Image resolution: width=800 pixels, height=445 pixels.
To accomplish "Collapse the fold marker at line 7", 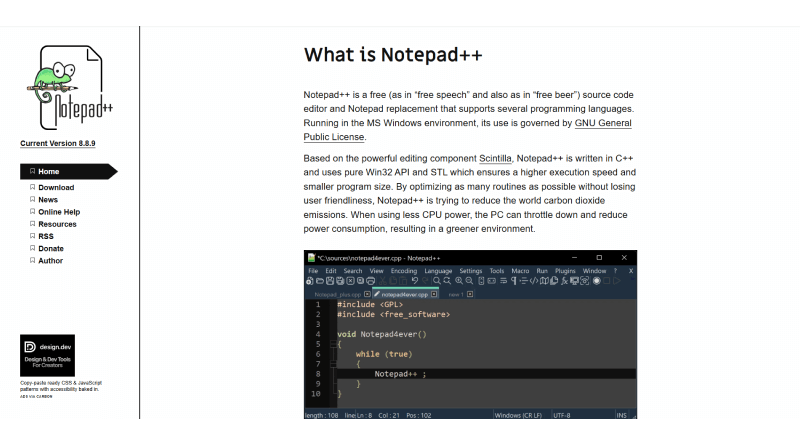I will [x=333, y=364].
